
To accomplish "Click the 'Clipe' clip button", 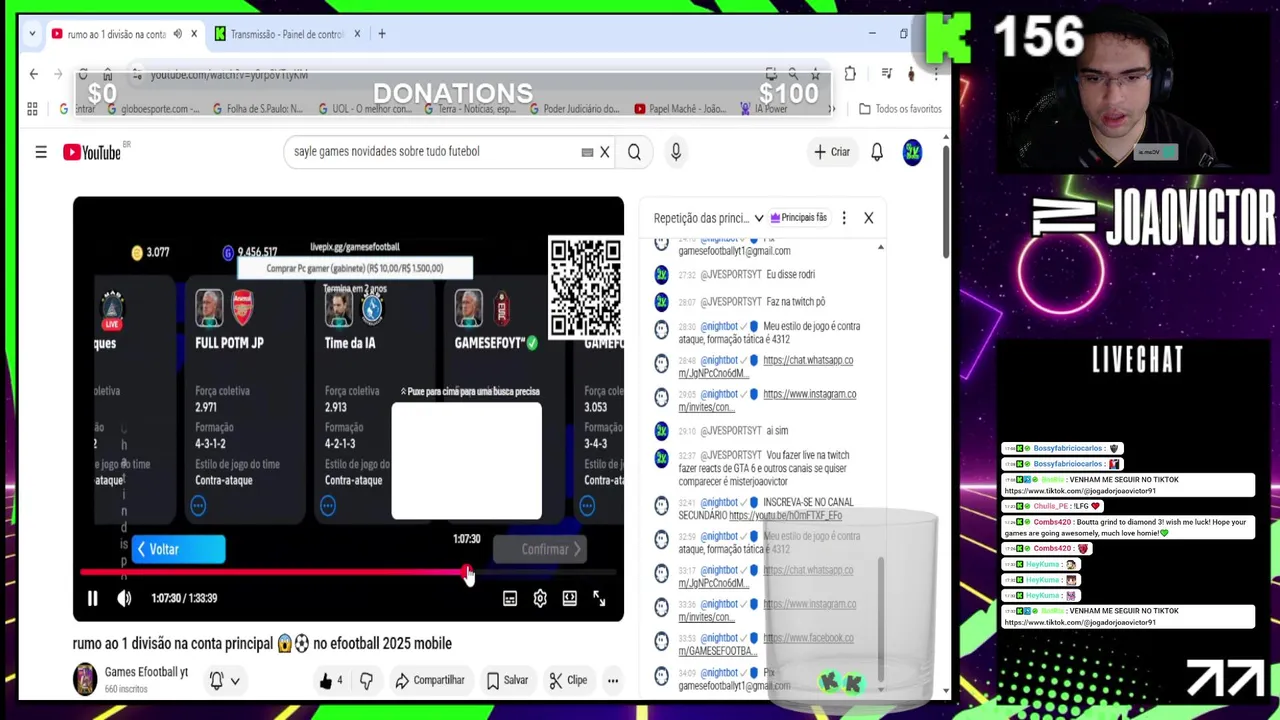I will 568,680.
